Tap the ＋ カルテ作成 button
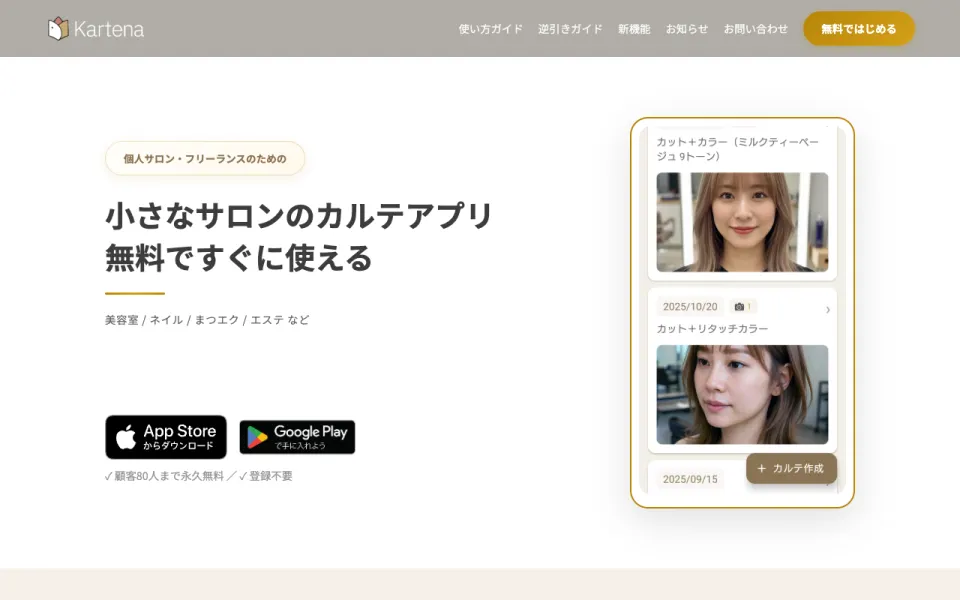Screen dimensions: 960x600 791,468
